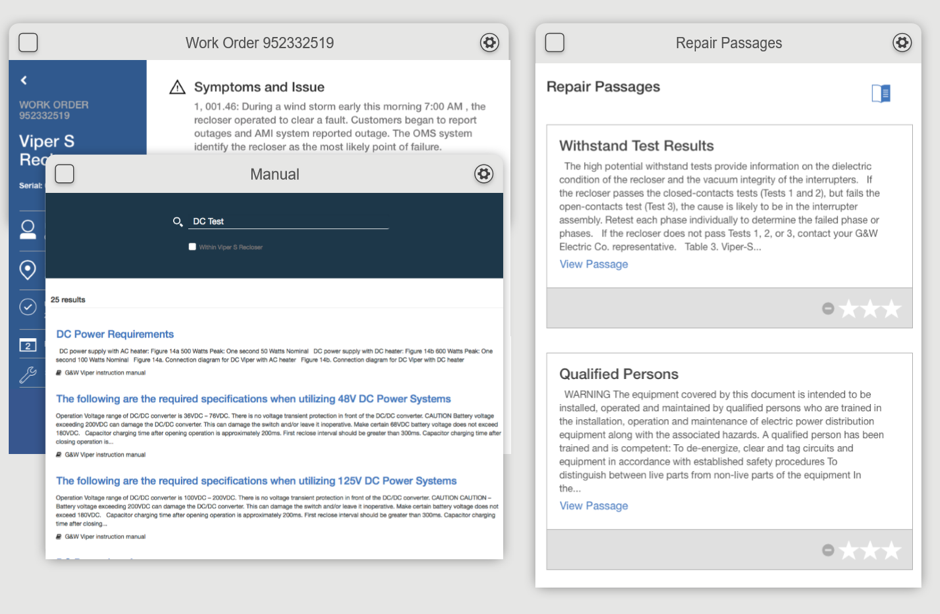940x614 pixels.
Task: View Passage for Qualified Persons
Action: [x=594, y=506]
